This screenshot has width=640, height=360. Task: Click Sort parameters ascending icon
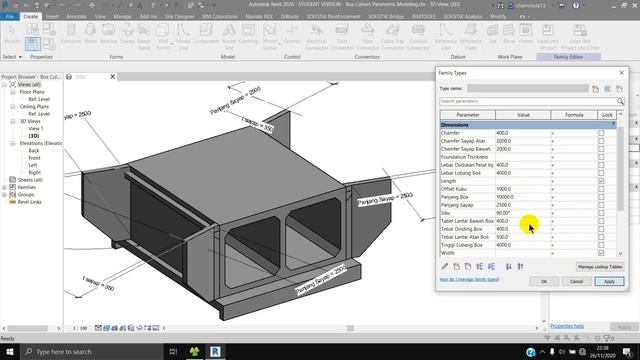[x=509, y=267]
